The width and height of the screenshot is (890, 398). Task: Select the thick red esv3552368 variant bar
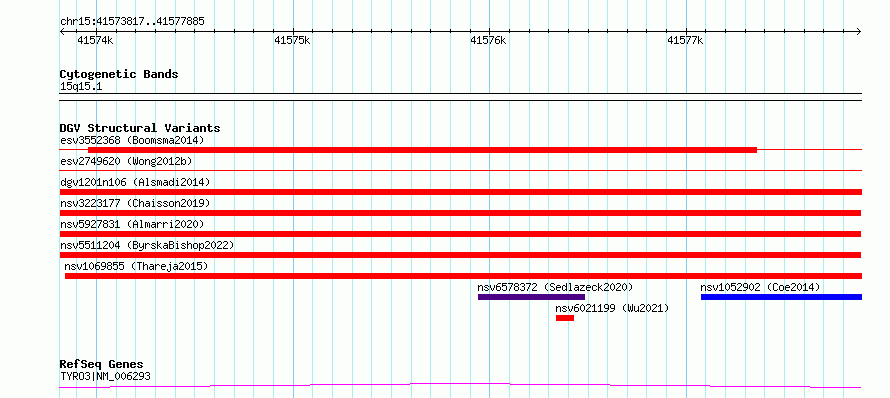click(422, 150)
